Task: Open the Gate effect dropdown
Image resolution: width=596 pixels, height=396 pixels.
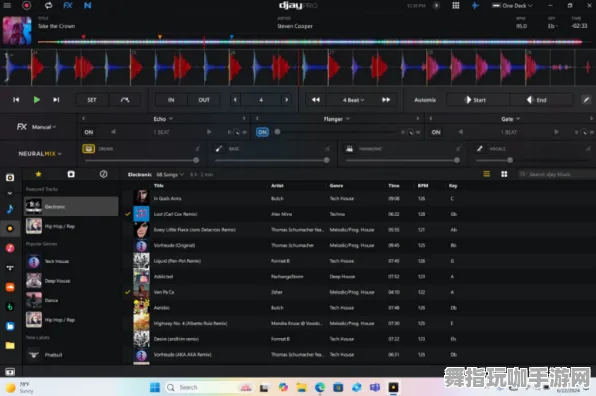Action: point(510,119)
